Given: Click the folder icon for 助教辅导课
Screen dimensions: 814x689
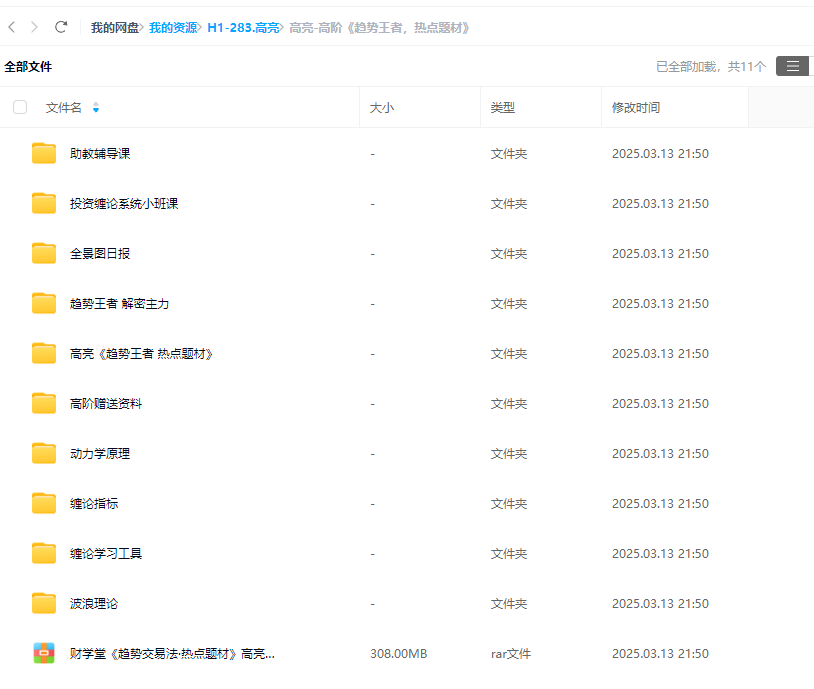Looking at the screenshot, I should [x=42, y=153].
